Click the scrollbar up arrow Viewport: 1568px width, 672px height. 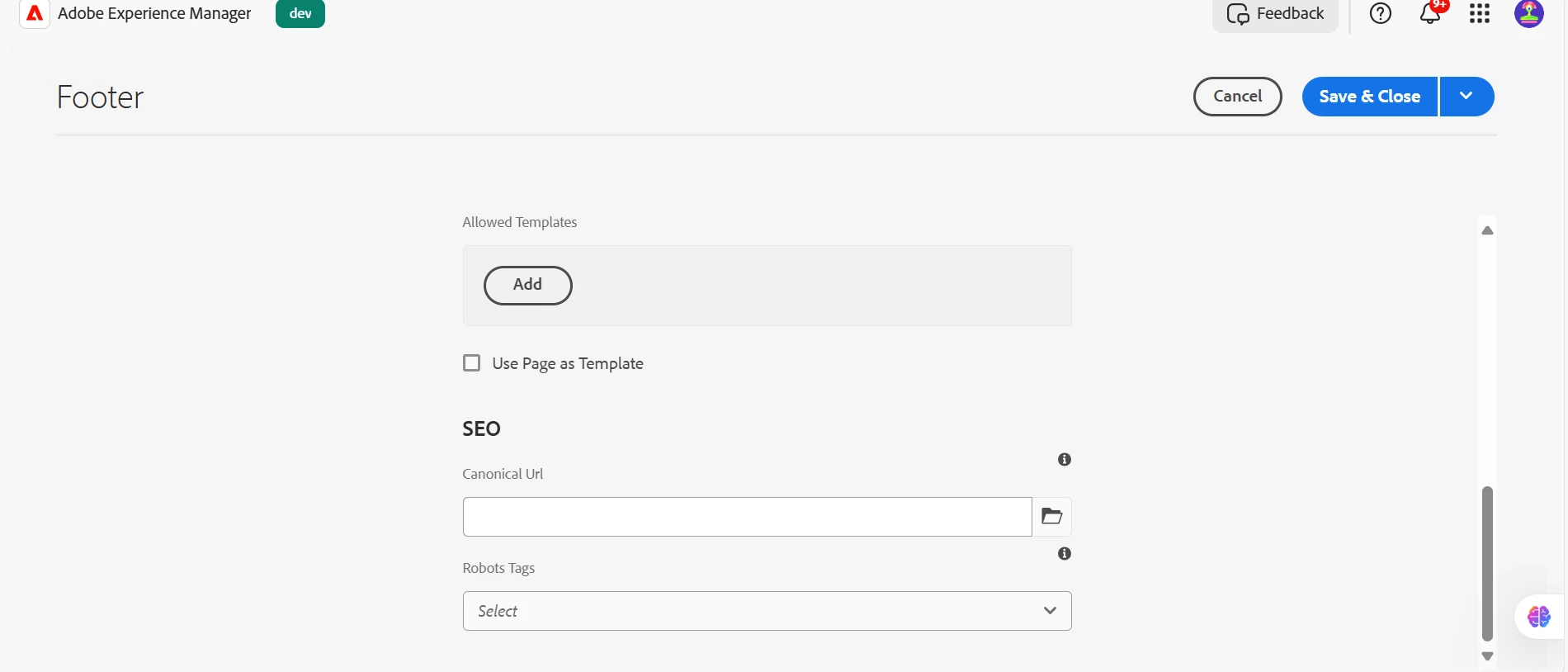point(1487,231)
